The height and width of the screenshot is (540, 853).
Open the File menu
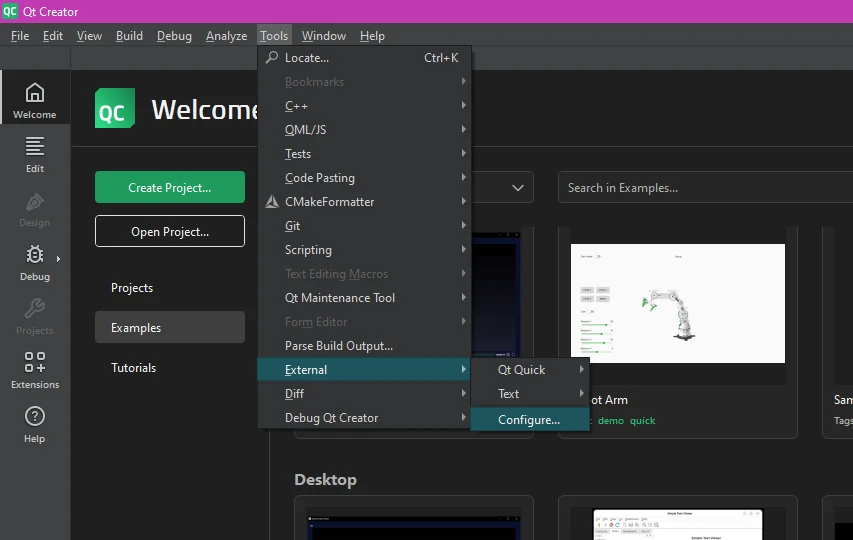[x=20, y=36]
